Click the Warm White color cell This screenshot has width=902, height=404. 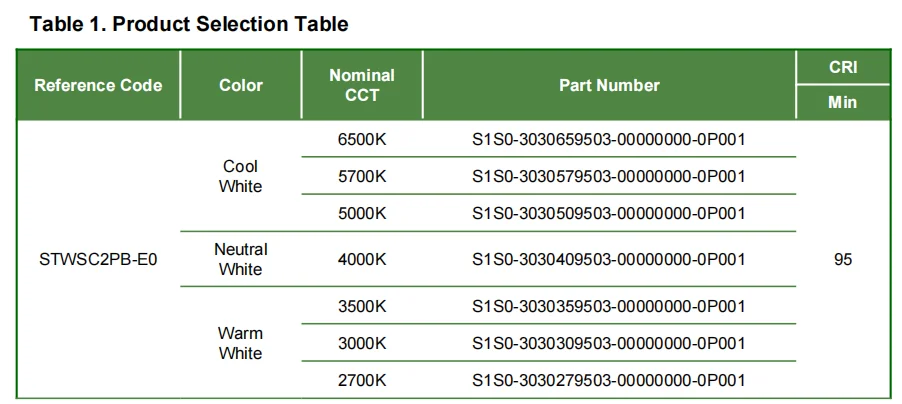coord(241,343)
